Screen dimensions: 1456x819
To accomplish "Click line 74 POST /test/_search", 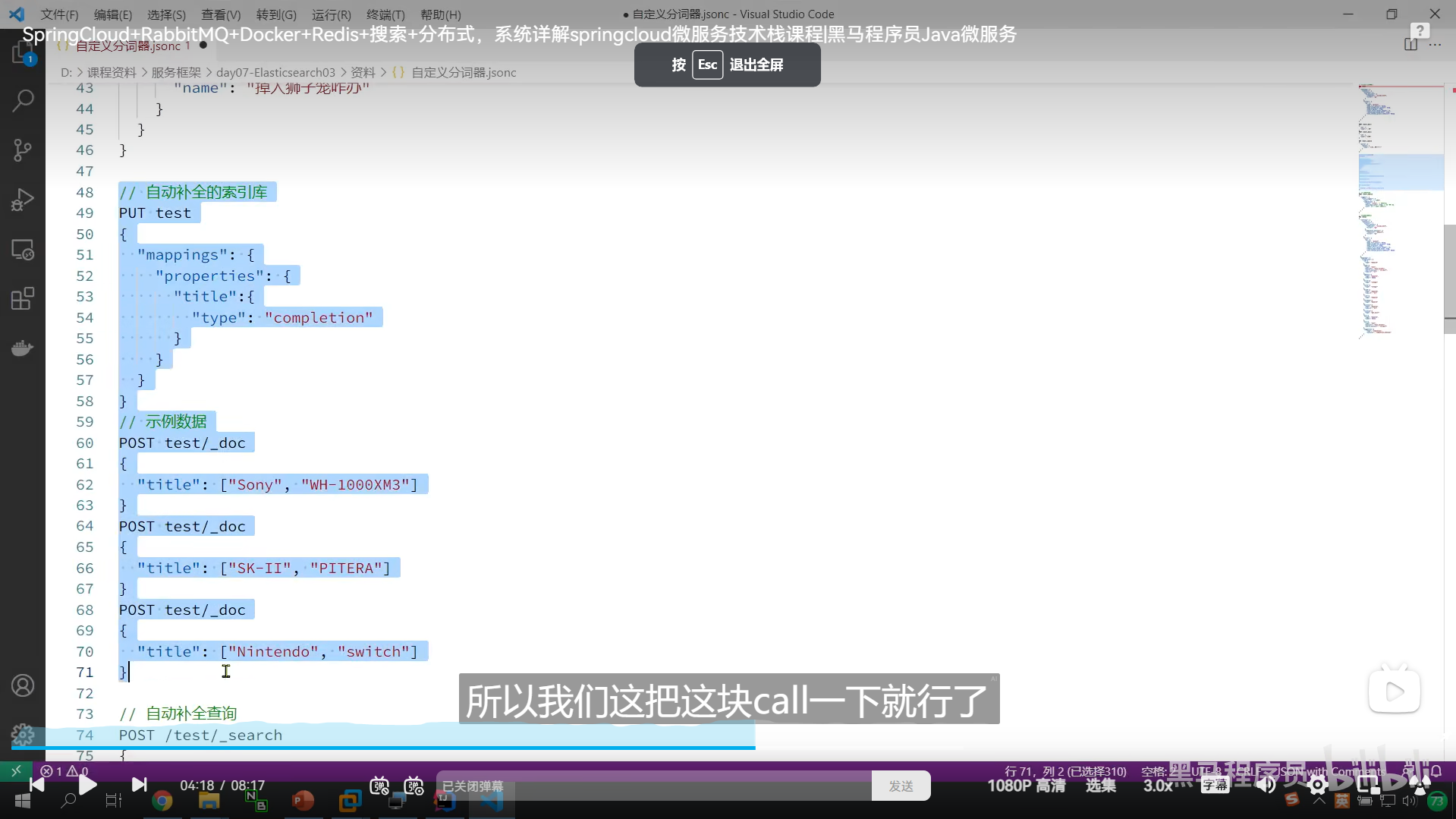I will click(x=201, y=735).
